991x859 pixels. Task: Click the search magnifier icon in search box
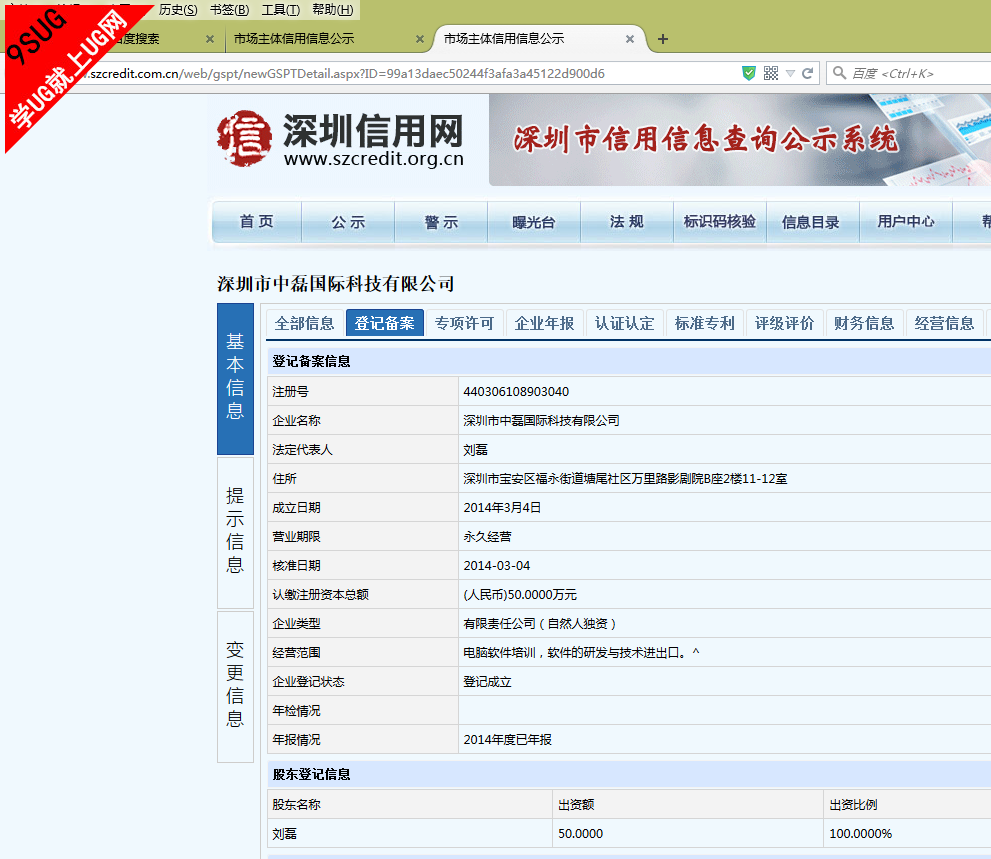(x=839, y=73)
